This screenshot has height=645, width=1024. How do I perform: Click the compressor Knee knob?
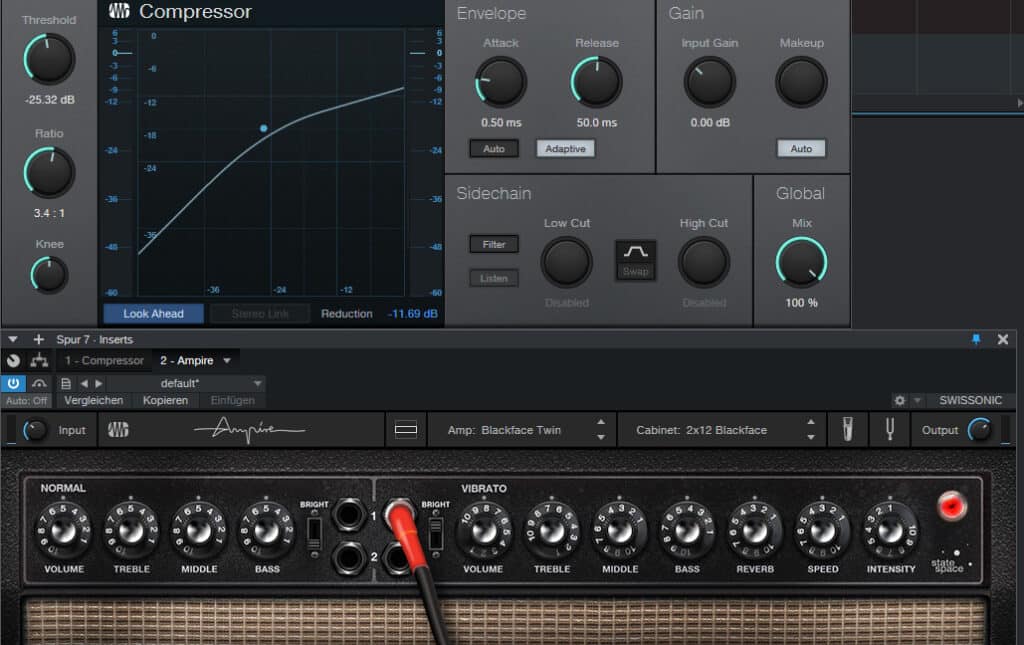49,275
